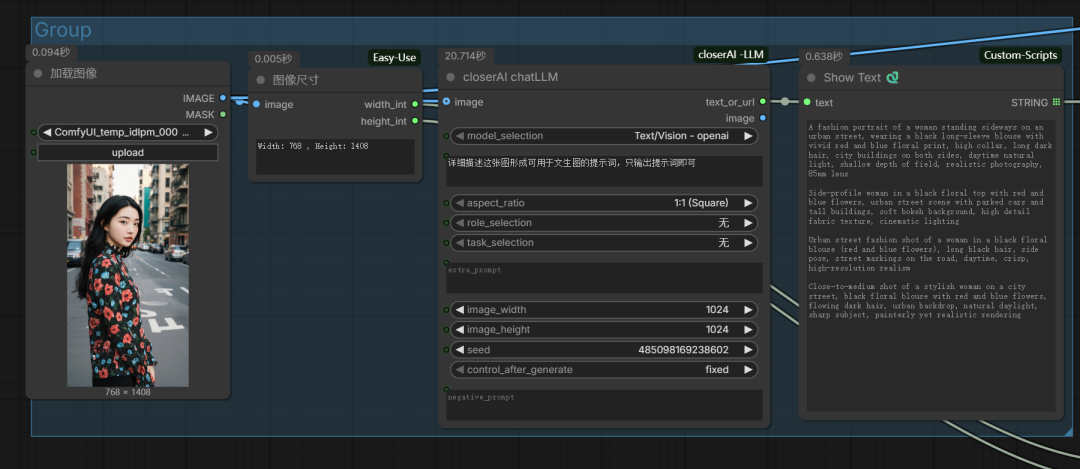
Task: Click the 加载图像 node title
Action: [74, 73]
